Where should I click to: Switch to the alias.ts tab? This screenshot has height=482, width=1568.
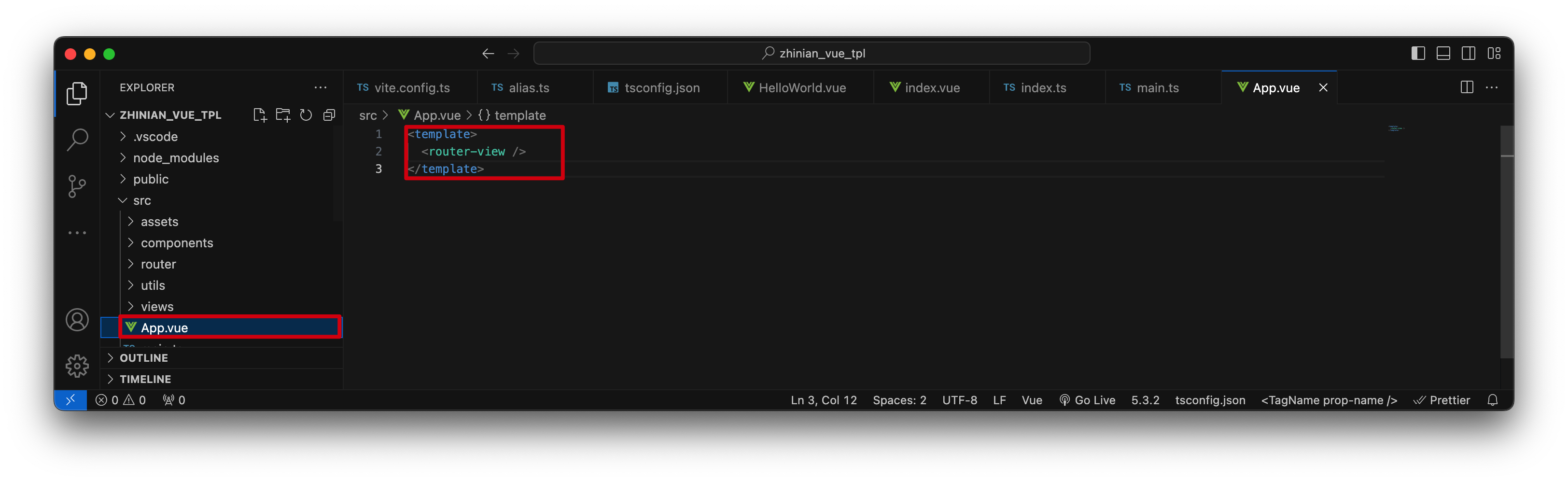tap(534, 87)
